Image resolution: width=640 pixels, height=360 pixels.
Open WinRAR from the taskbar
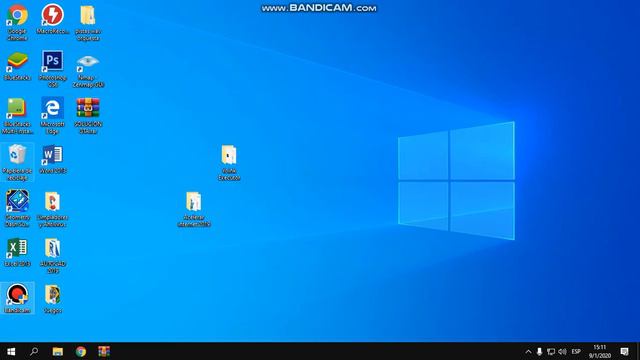[104, 351]
